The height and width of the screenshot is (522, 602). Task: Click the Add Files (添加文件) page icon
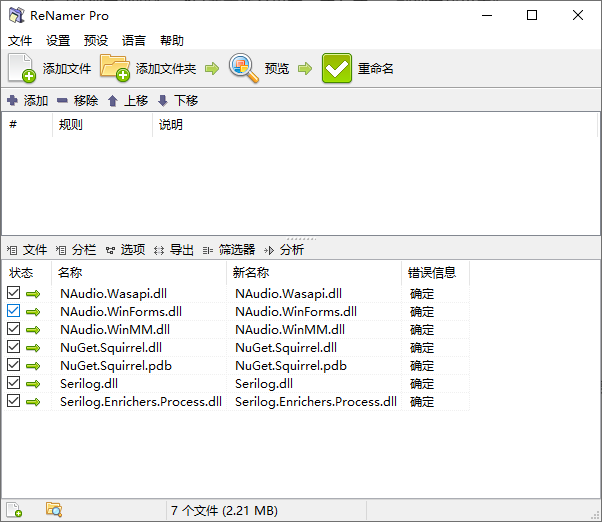(x=22, y=68)
